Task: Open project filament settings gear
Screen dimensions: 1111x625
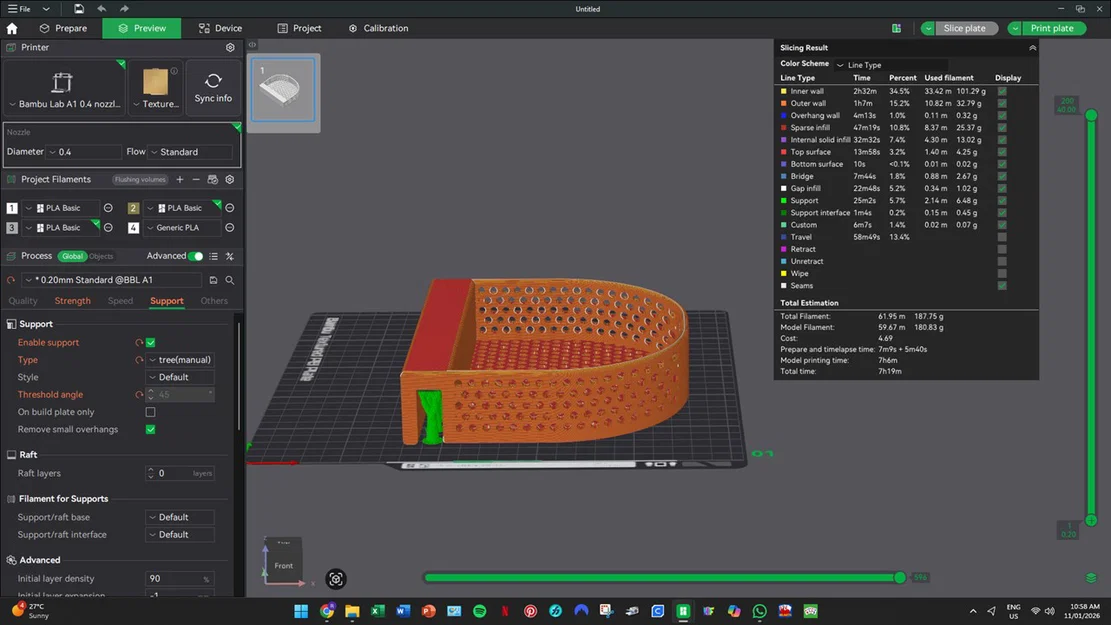Action: pyautogui.click(x=230, y=179)
